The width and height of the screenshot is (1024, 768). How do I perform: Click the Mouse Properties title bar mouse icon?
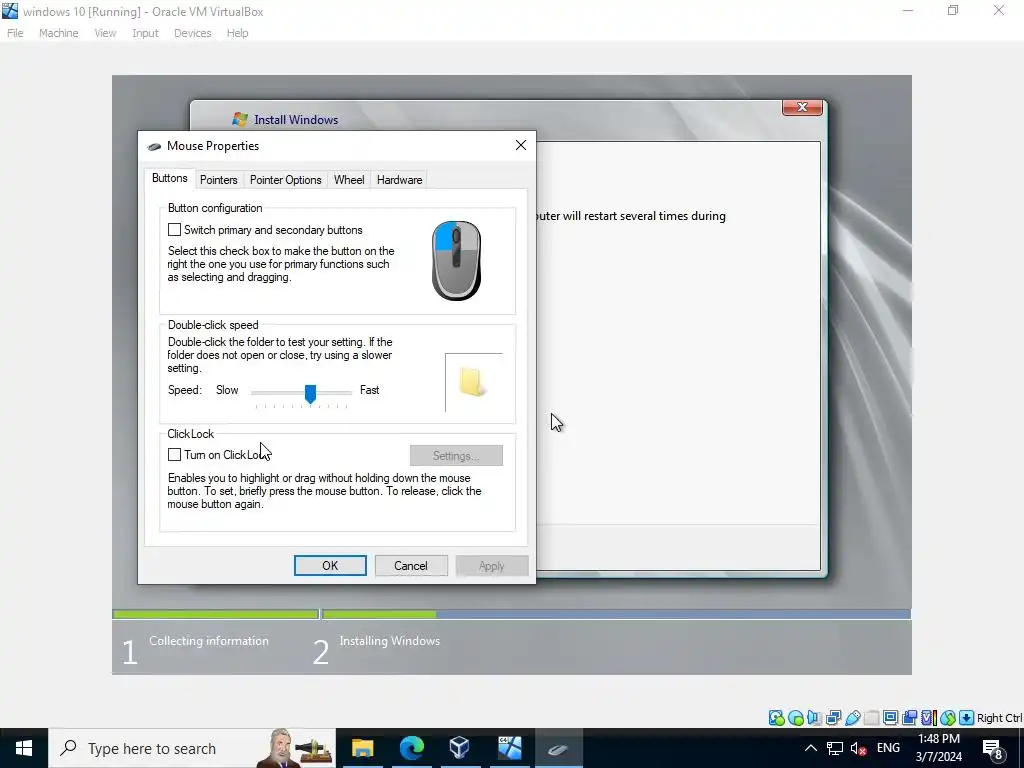154,146
